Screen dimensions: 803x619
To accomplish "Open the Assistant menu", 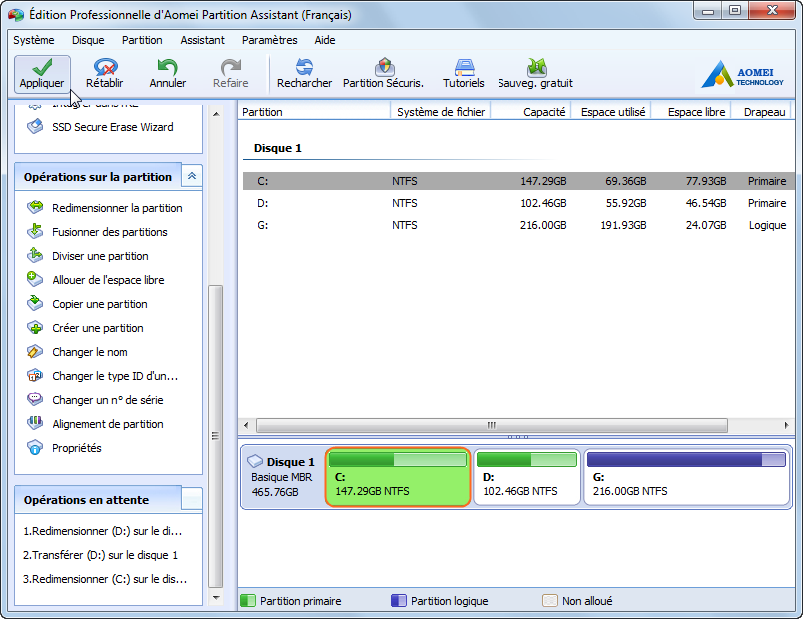I will pyautogui.click(x=202, y=40).
